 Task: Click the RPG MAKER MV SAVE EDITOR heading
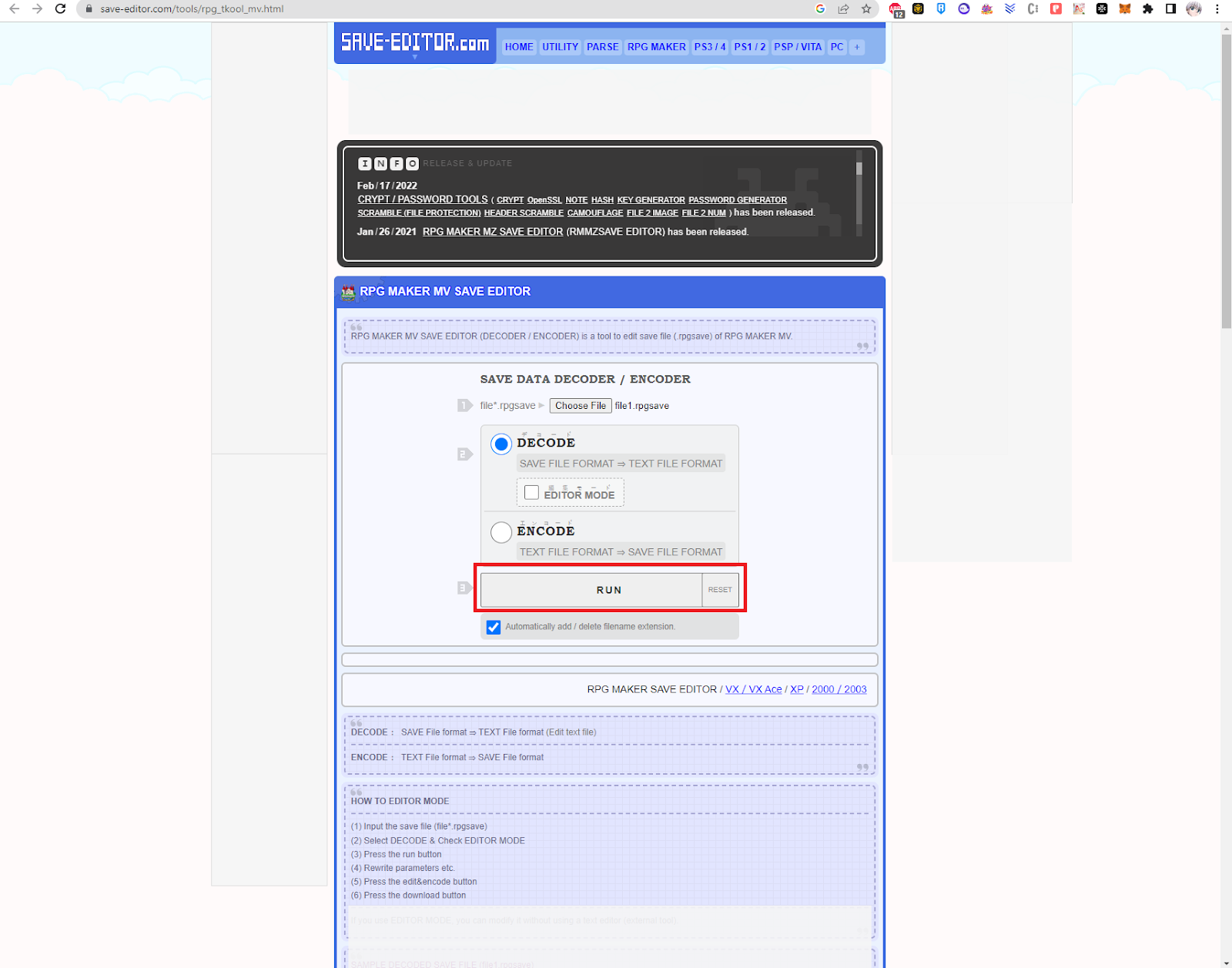tap(445, 292)
